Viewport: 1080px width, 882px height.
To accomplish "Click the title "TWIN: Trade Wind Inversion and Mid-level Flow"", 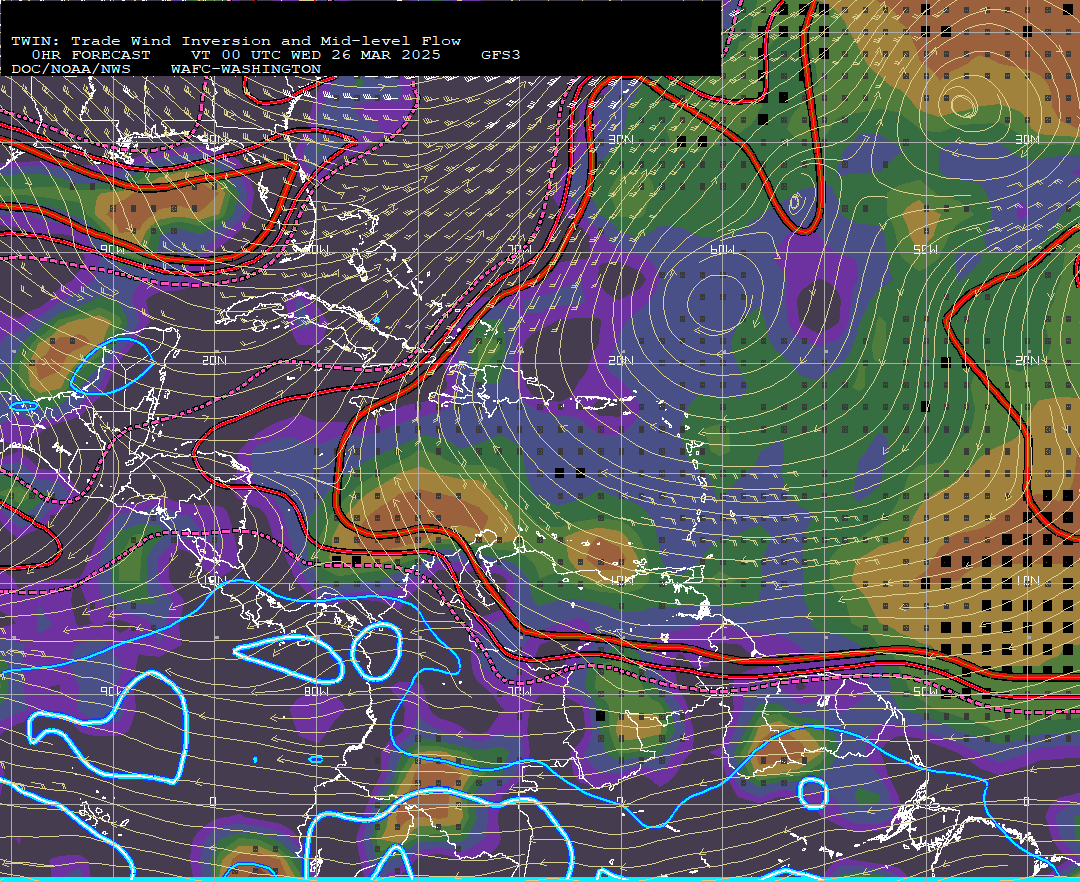I will tap(236, 41).
